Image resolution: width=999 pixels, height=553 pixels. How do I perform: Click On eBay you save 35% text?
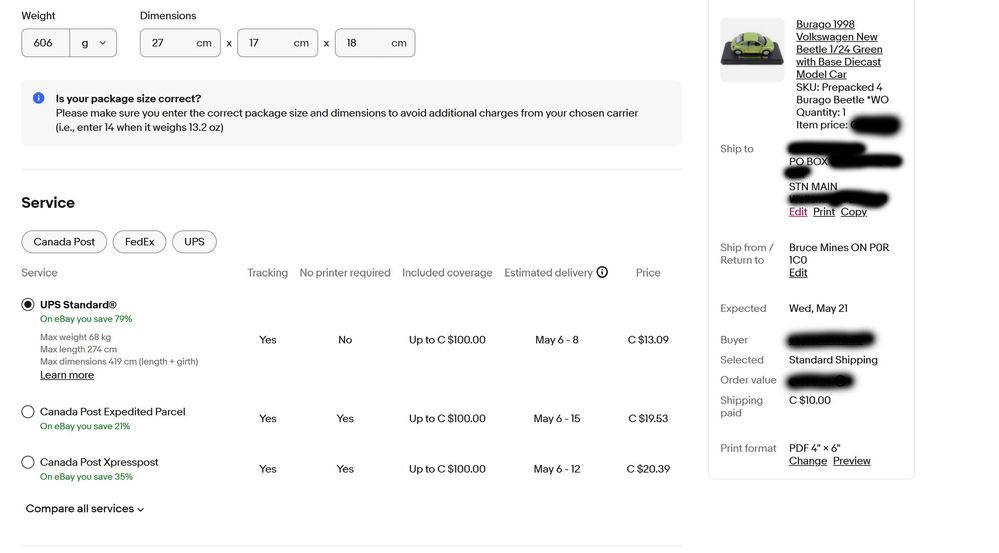click(x=86, y=477)
